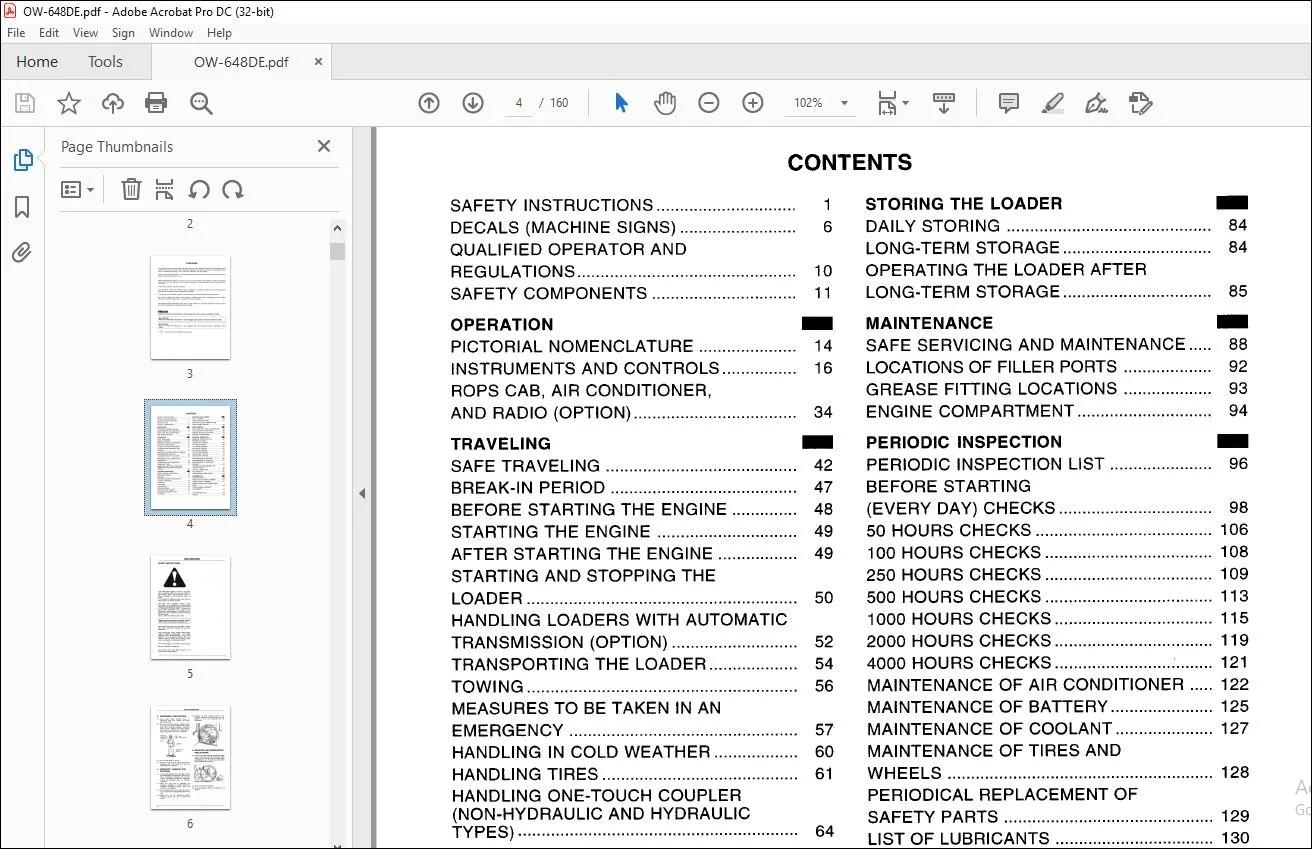Open the Window menu
Image resolution: width=1312 pixels, height=849 pixels.
click(171, 33)
